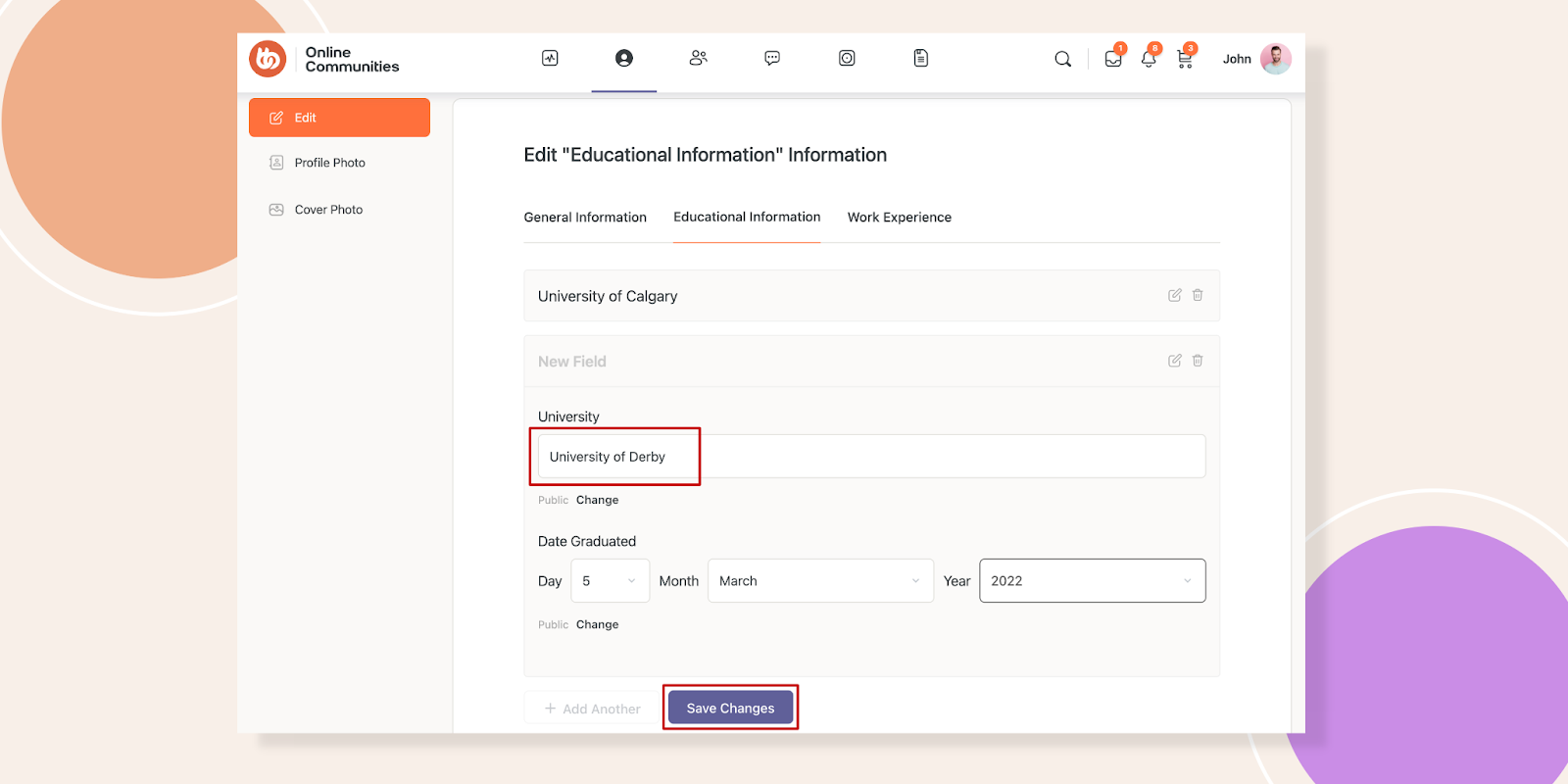Click the Add Another button
1568x784 pixels.
tap(592, 709)
